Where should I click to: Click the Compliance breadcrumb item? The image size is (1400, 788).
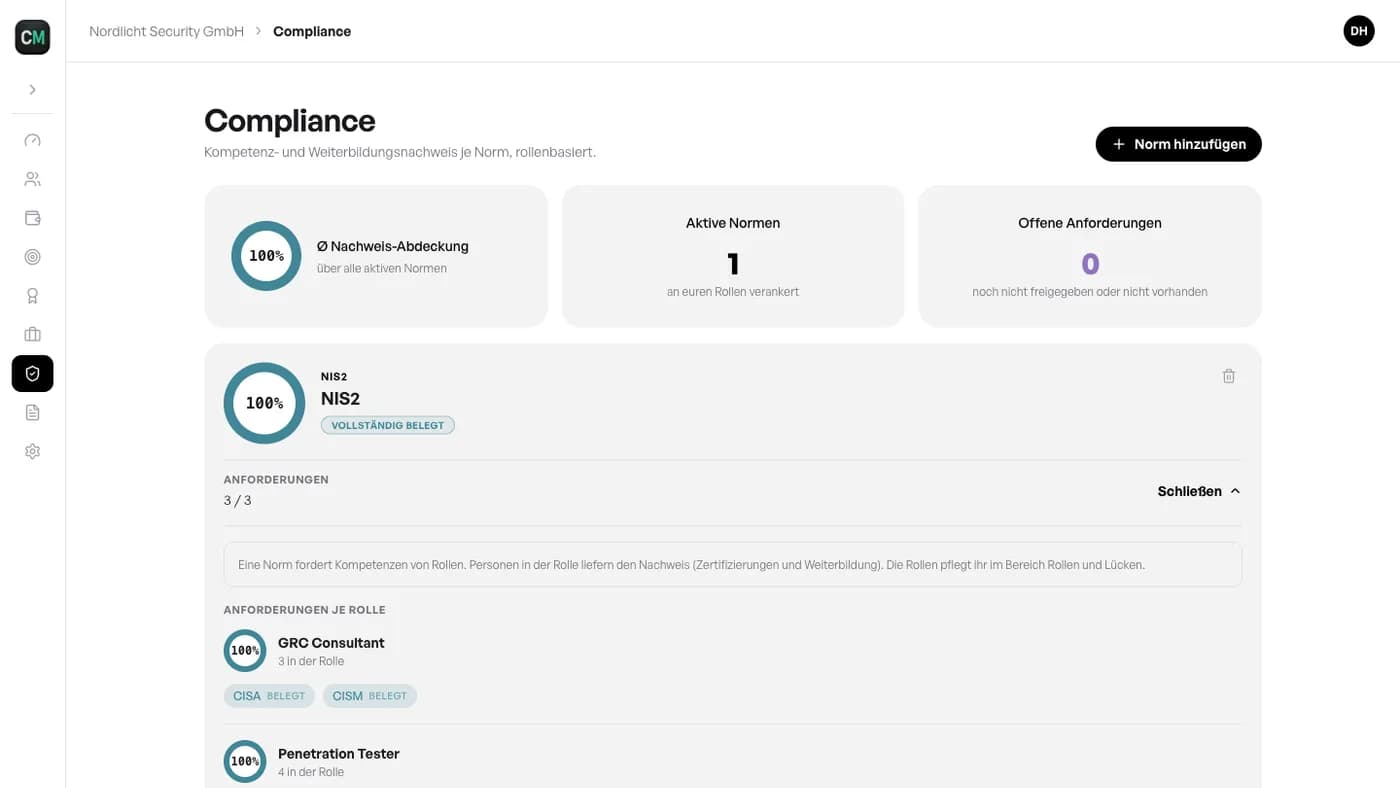point(312,31)
